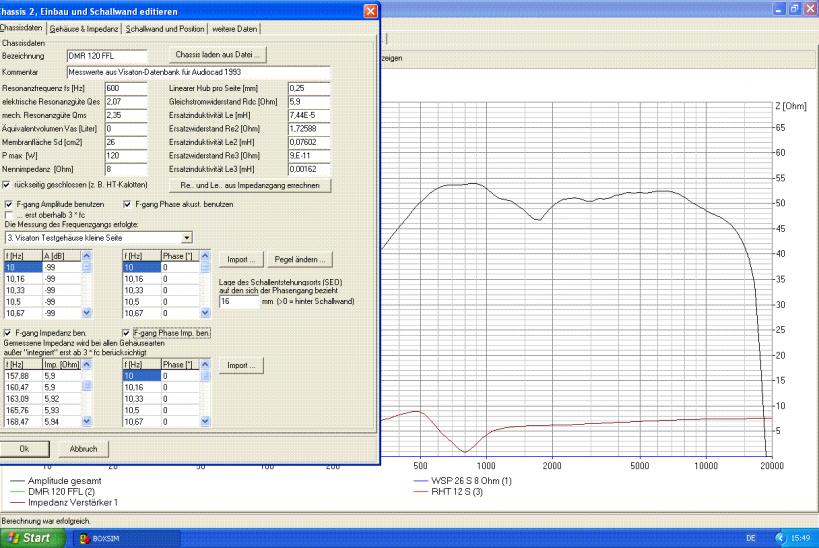This screenshot has width=819, height=548.
Task: Toggle rückseitig geschlossen checkbox
Action: [8, 186]
